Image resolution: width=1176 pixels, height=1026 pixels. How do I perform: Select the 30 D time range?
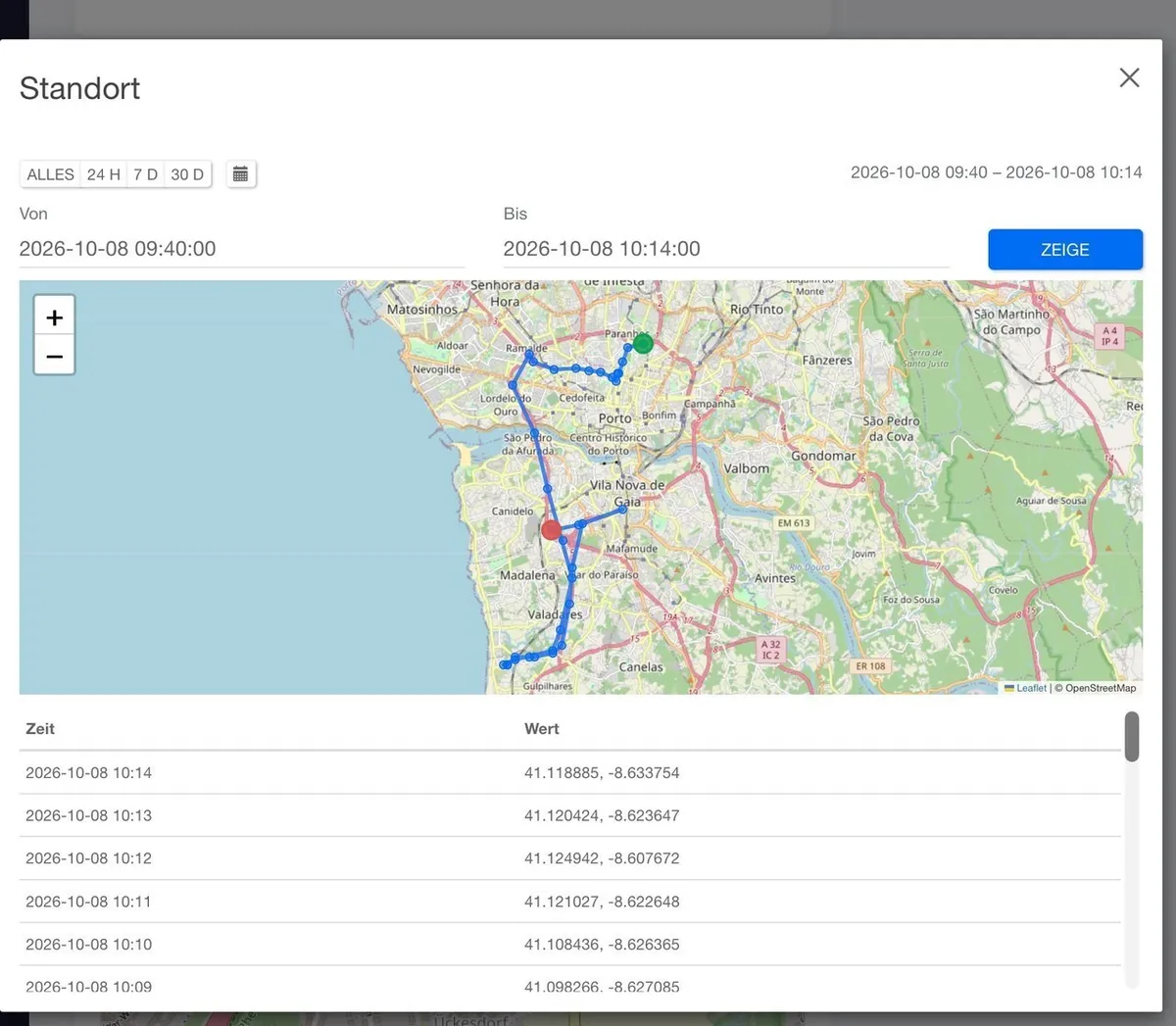tap(187, 174)
